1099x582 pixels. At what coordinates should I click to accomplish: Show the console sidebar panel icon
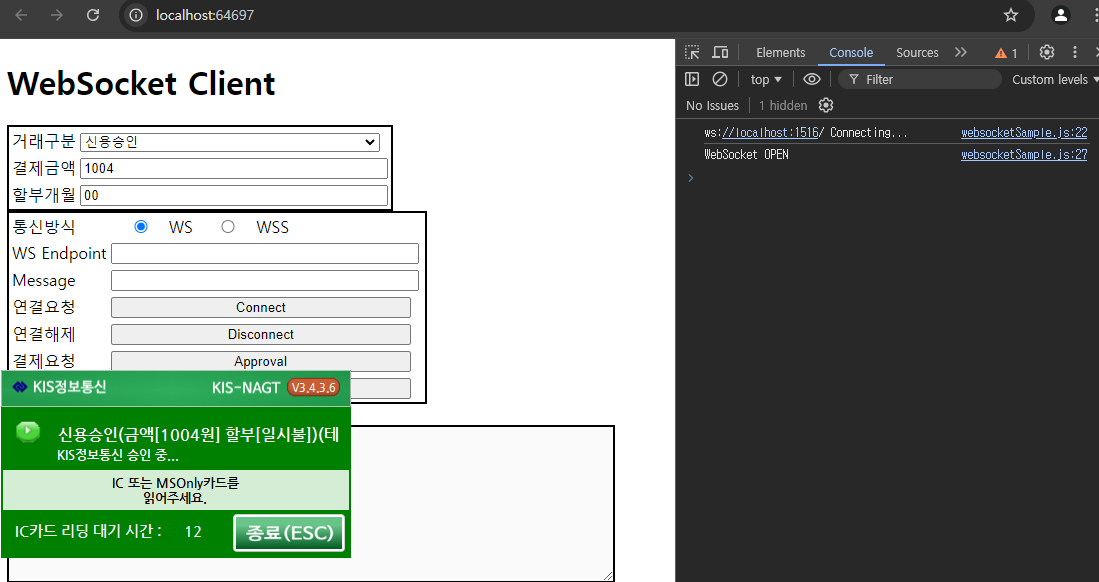coord(692,80)
